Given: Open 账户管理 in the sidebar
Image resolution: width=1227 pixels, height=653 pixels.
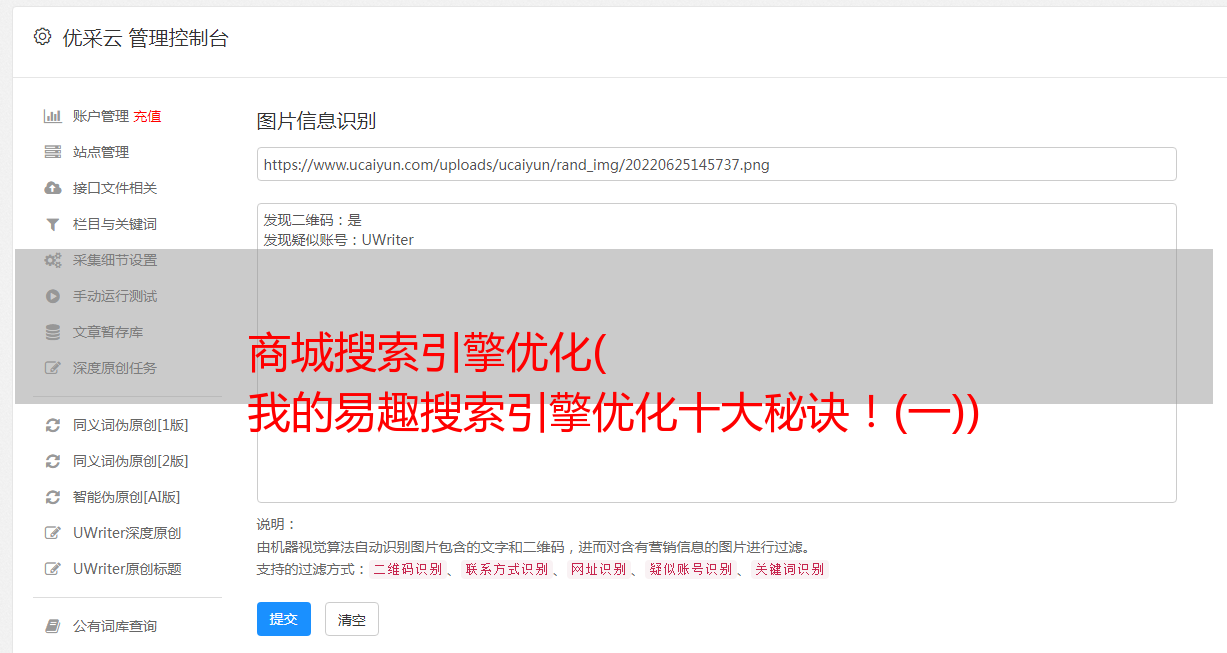Looking at the screenshot, I should (101, 116).
